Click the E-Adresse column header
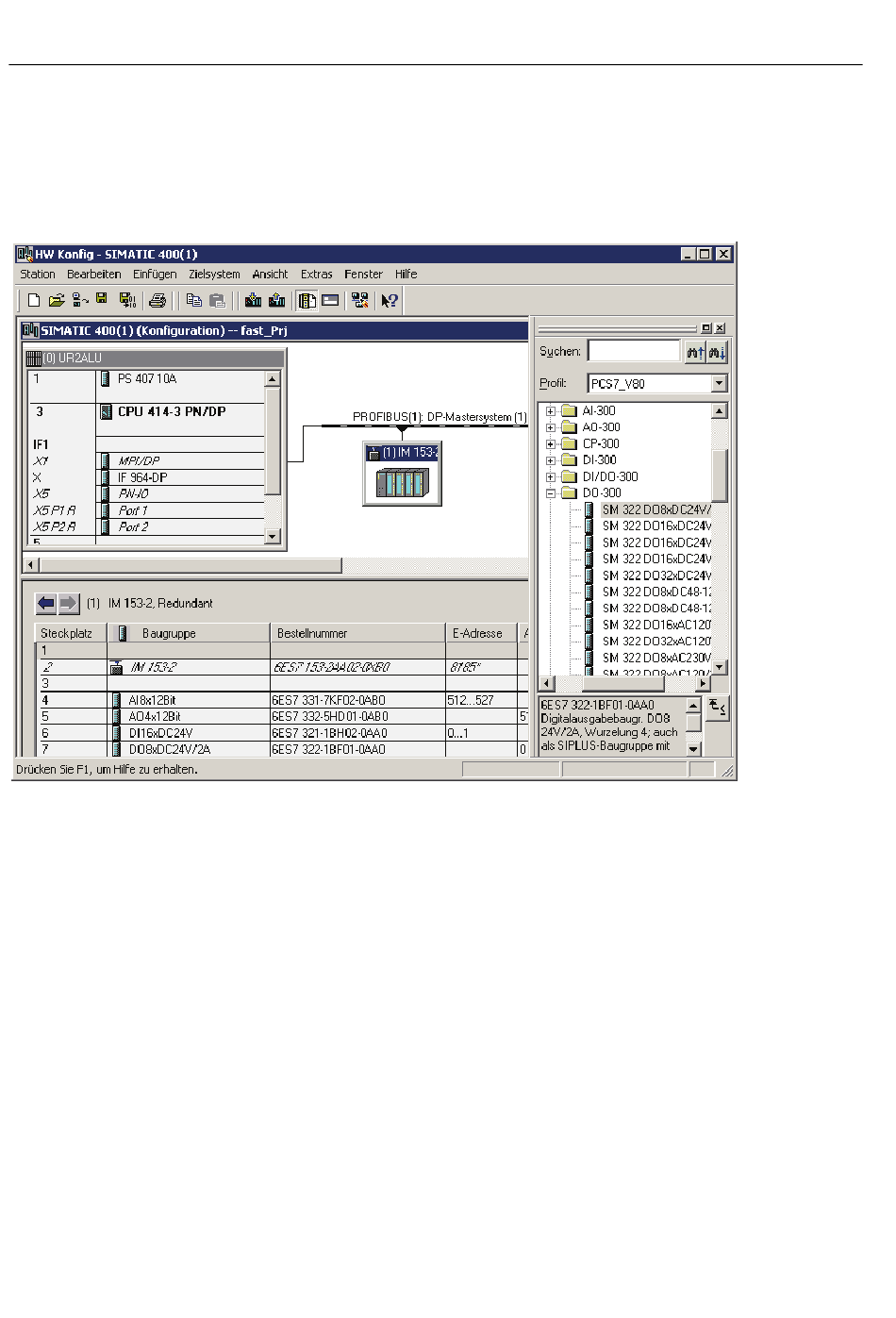This screenshot has width=896, height=1318. [x=481, y=634]
